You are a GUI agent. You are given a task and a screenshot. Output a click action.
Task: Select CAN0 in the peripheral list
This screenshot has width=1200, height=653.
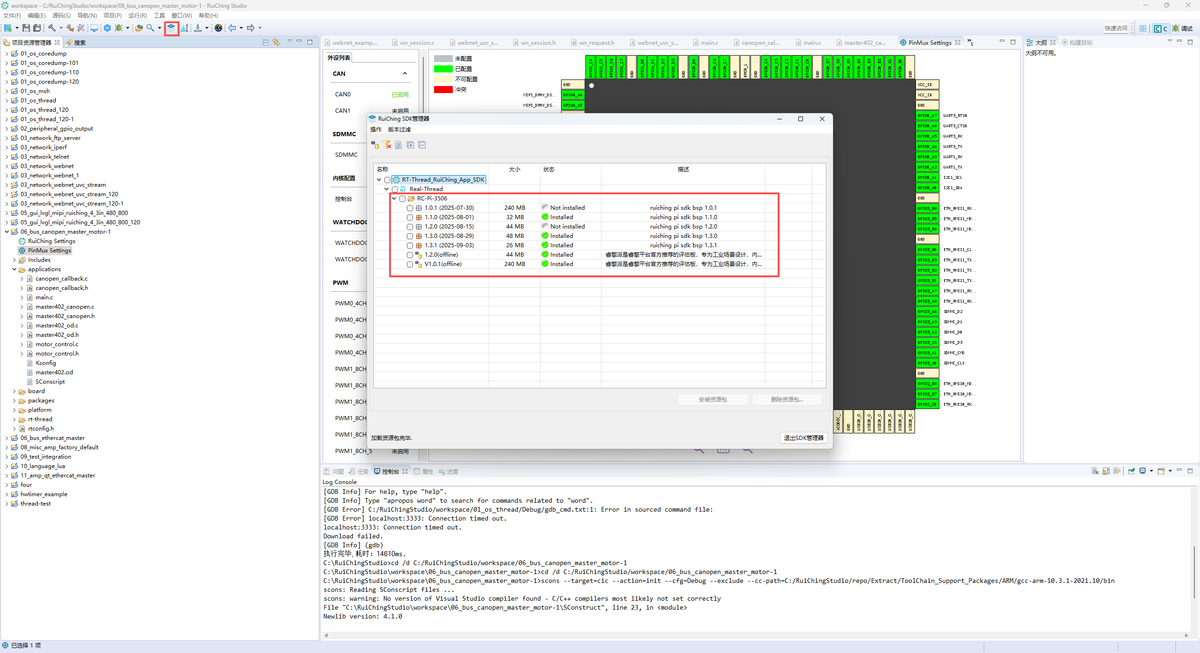pyautogui.click(x=343, y=94)
